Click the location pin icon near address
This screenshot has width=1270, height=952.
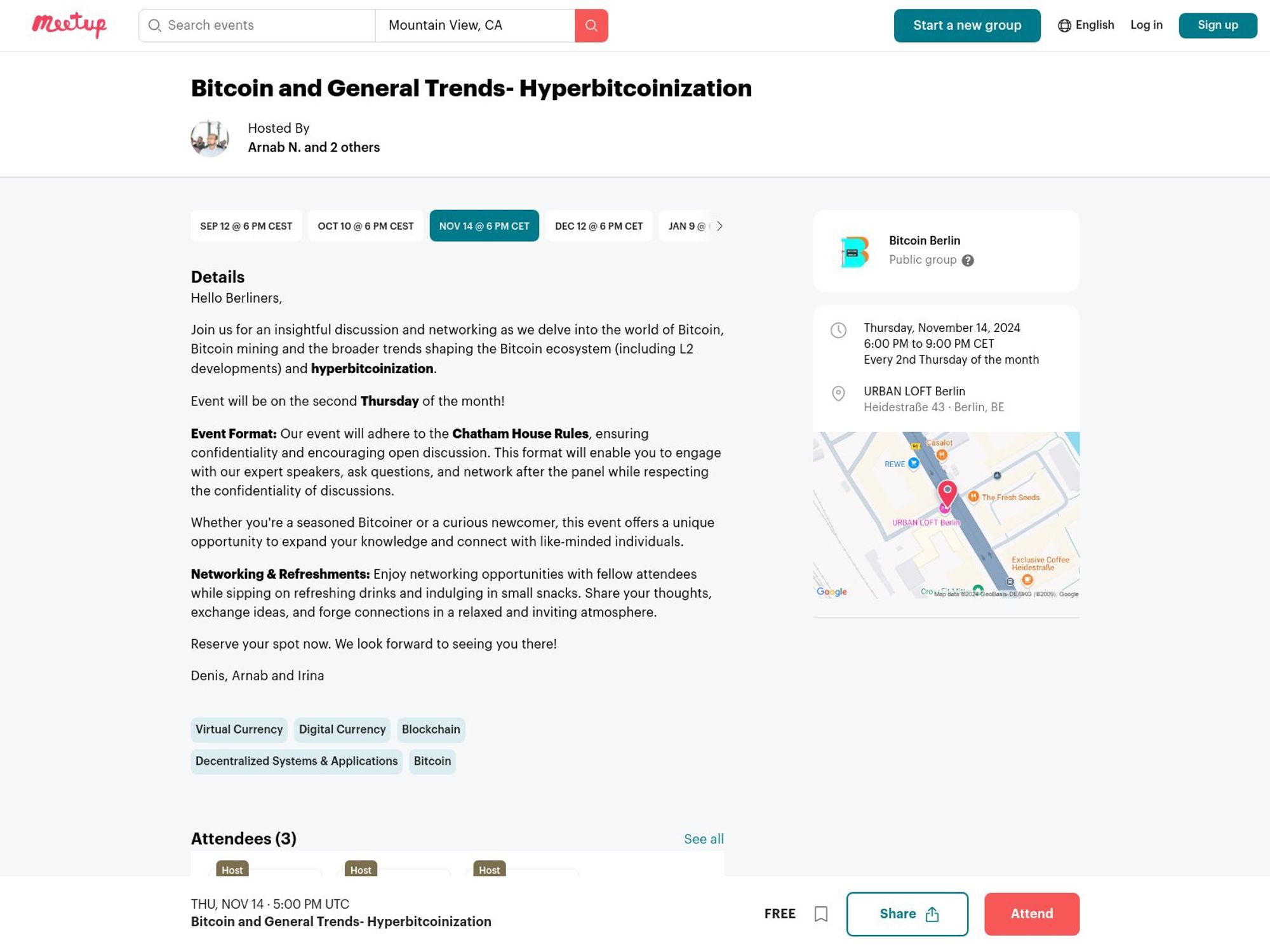coord(838,392)
